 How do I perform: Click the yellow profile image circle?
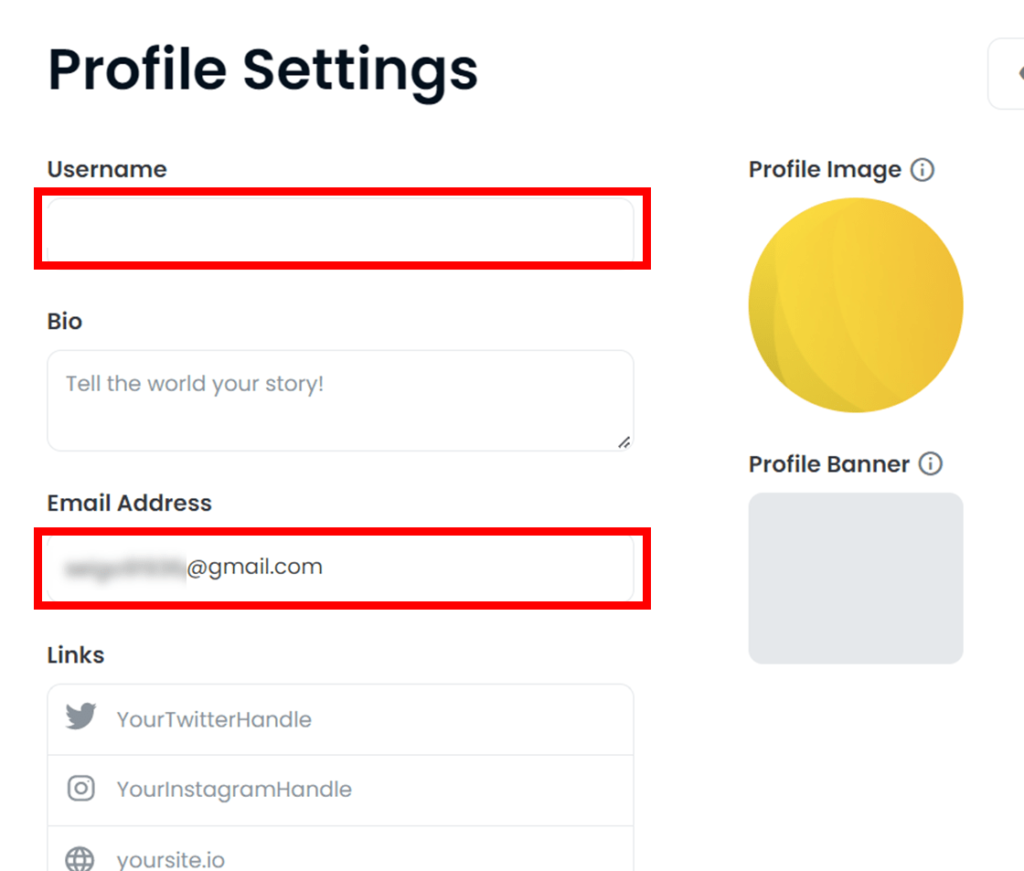pos(856,305)
